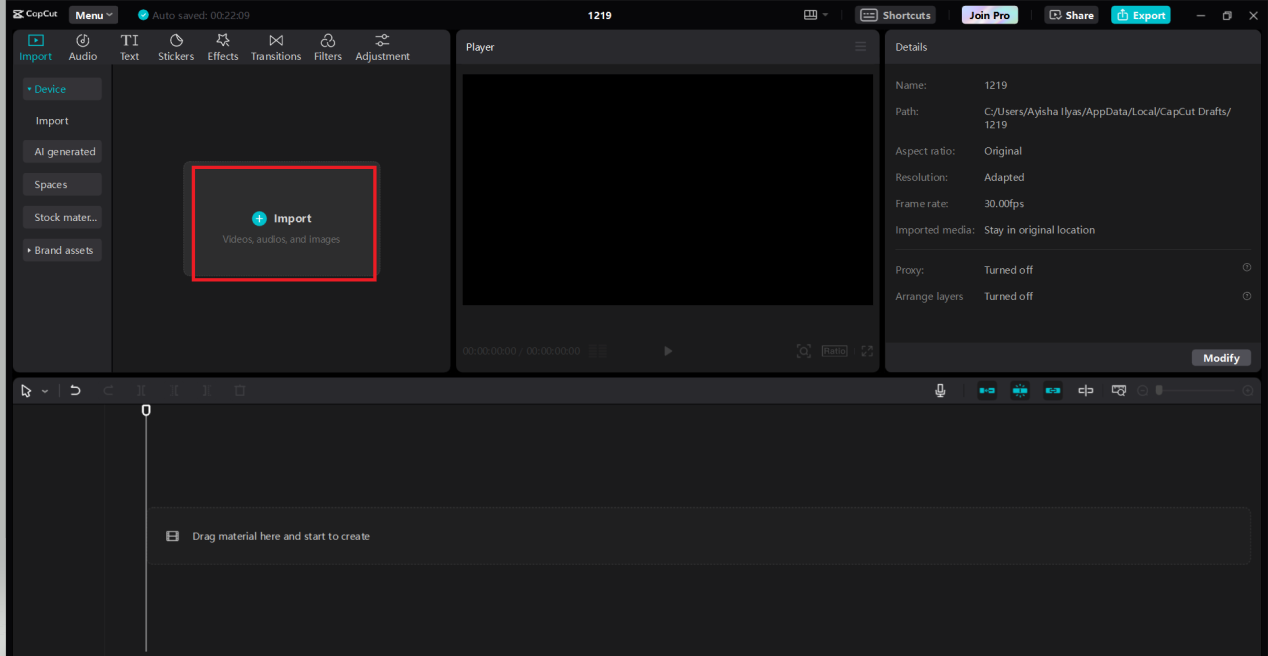Click the Join Pro button
This screenshot has height=656, width=1268.
click(988, 15)
